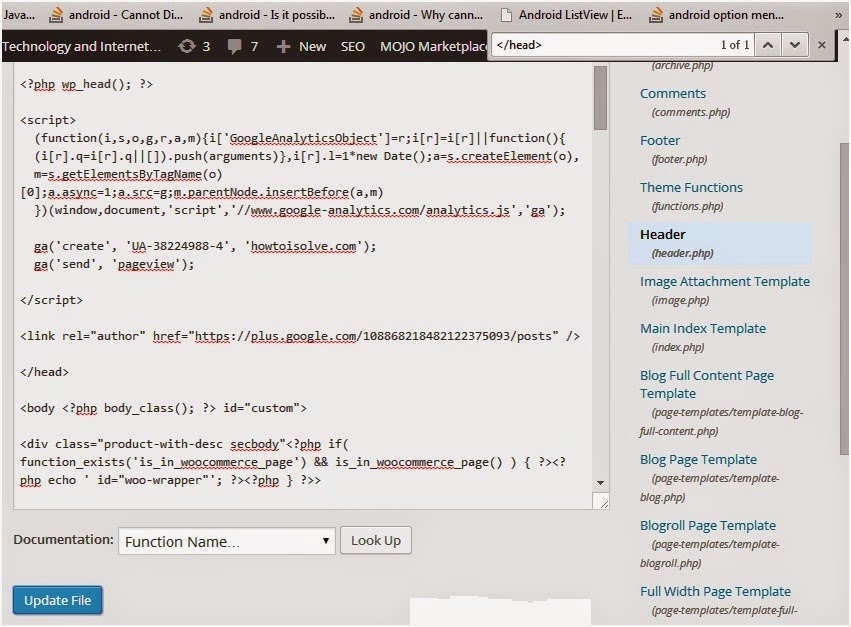This screenshot has width=851, height=627.
Task: Select Header template file
Action: [x=662, y=235]
